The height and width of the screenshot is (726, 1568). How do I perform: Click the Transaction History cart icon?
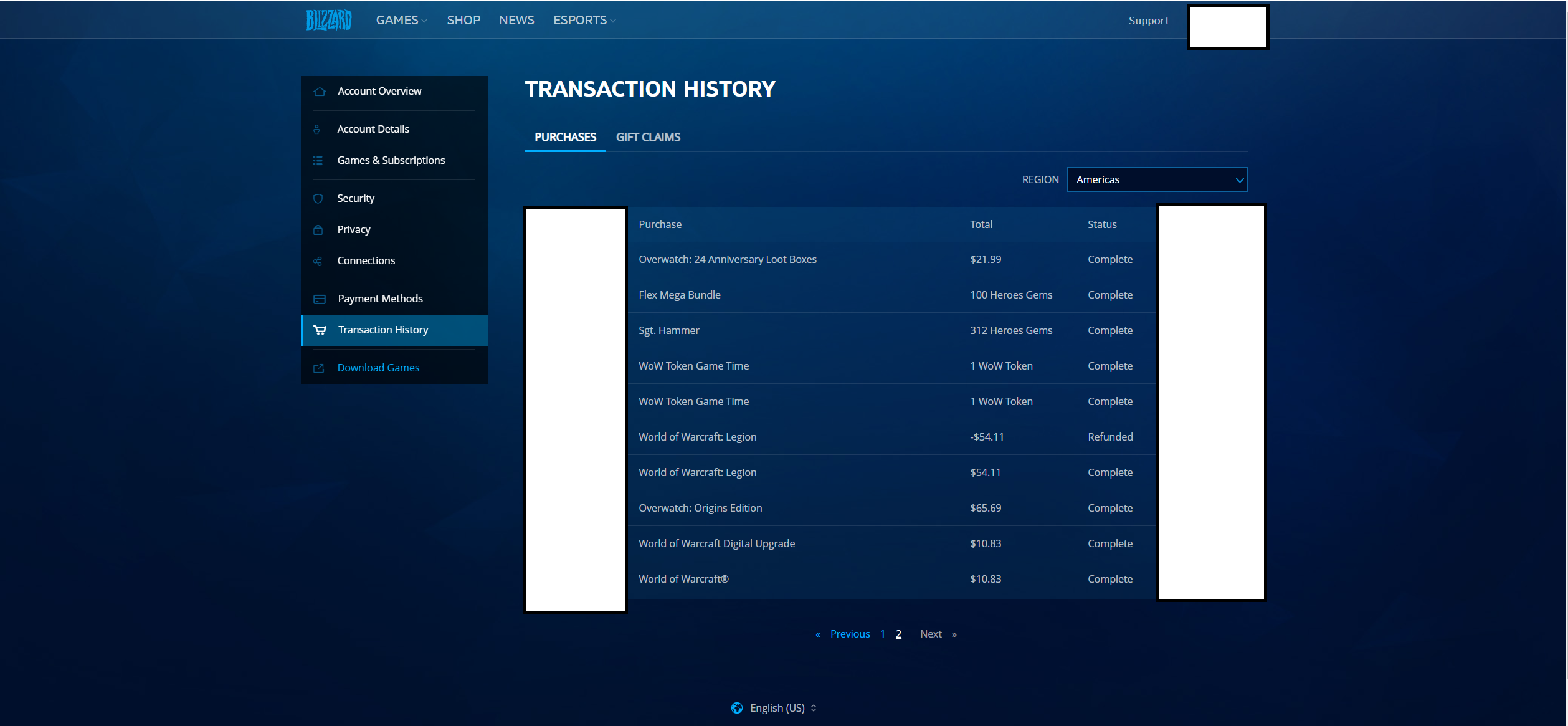click(320, 330)
